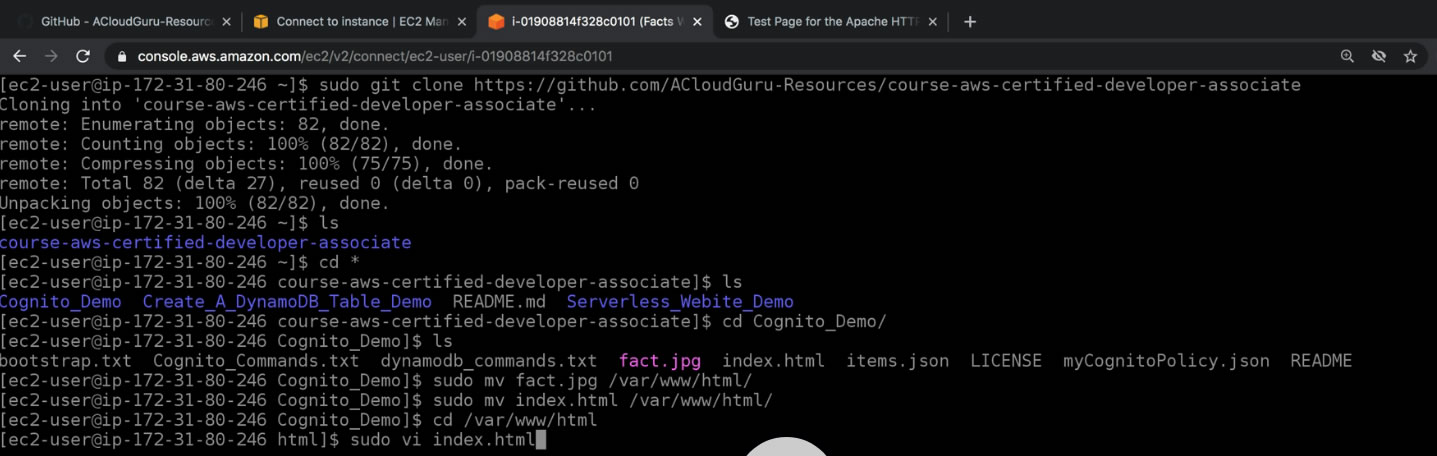Viewport: 1437px width, 456px height.
Task: Open the zoom magnifier icon in address bar
Action: (x=1347, y=57)
